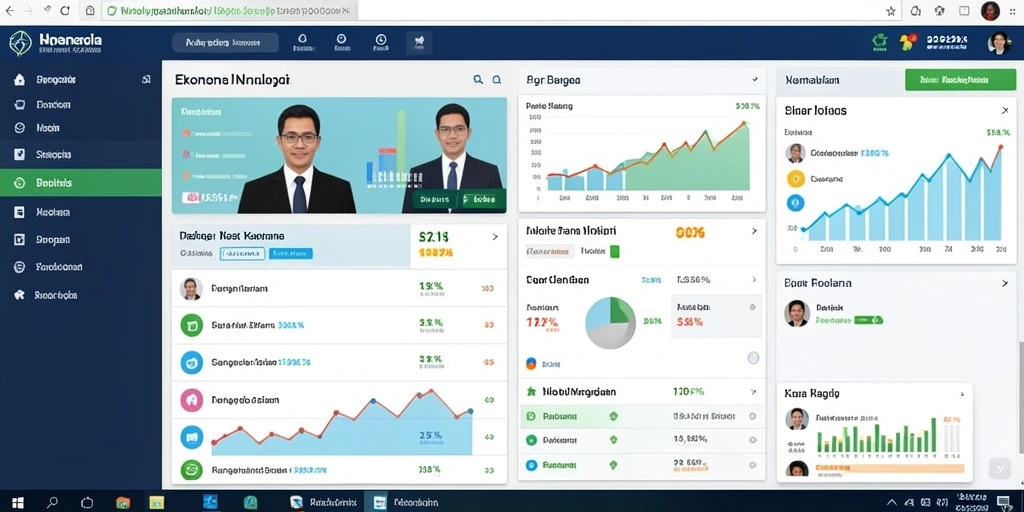The height and width of the screenshot is (512, 1024).
Task: Select the active green item in the sidebar
Action: pos(81,183)
